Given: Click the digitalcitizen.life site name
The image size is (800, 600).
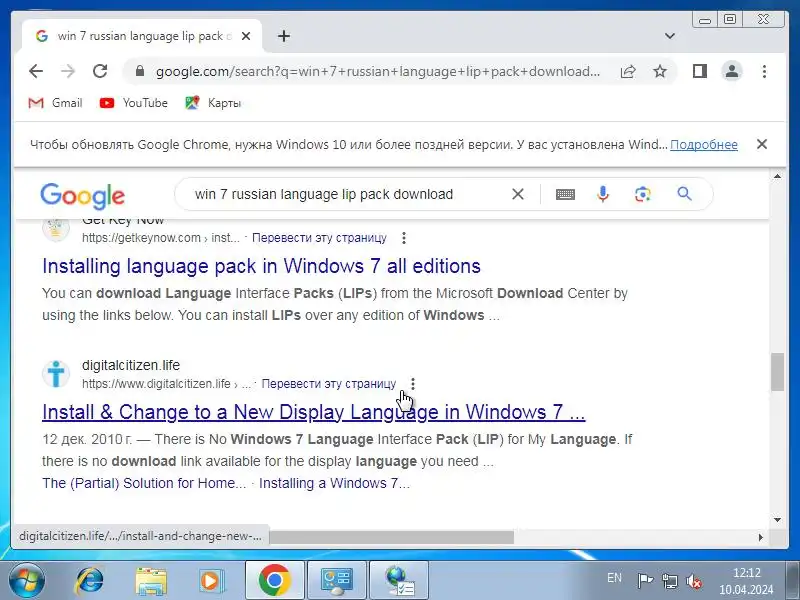Looking at the screenshot, I should pyautogui.click(x=131, y=365).
